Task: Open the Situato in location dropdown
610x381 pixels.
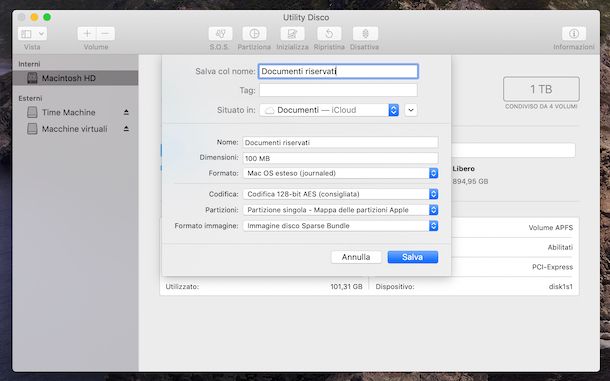Action: (x=329, y=110)
